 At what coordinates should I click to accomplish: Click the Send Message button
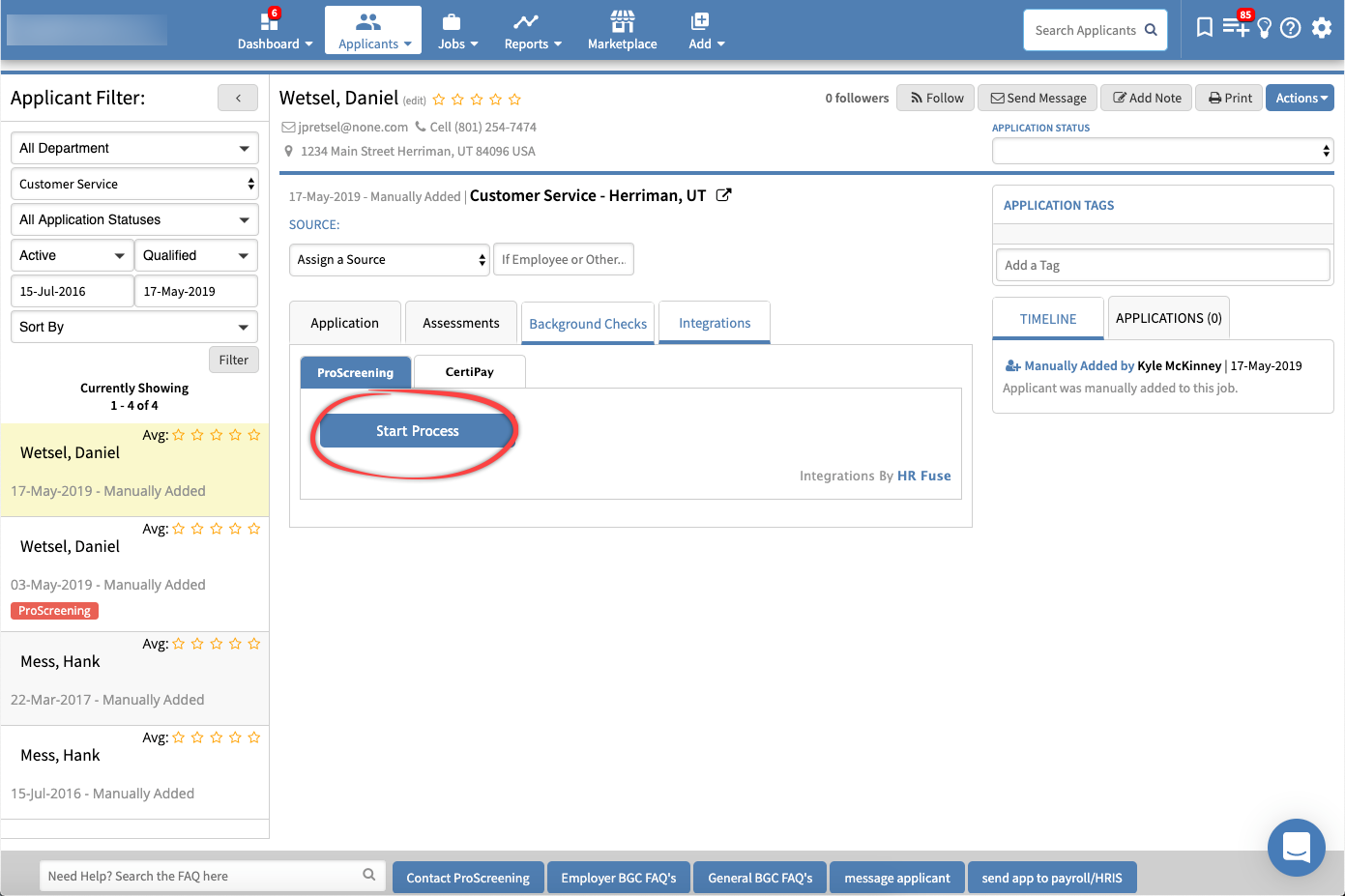tap(1038, 98)
